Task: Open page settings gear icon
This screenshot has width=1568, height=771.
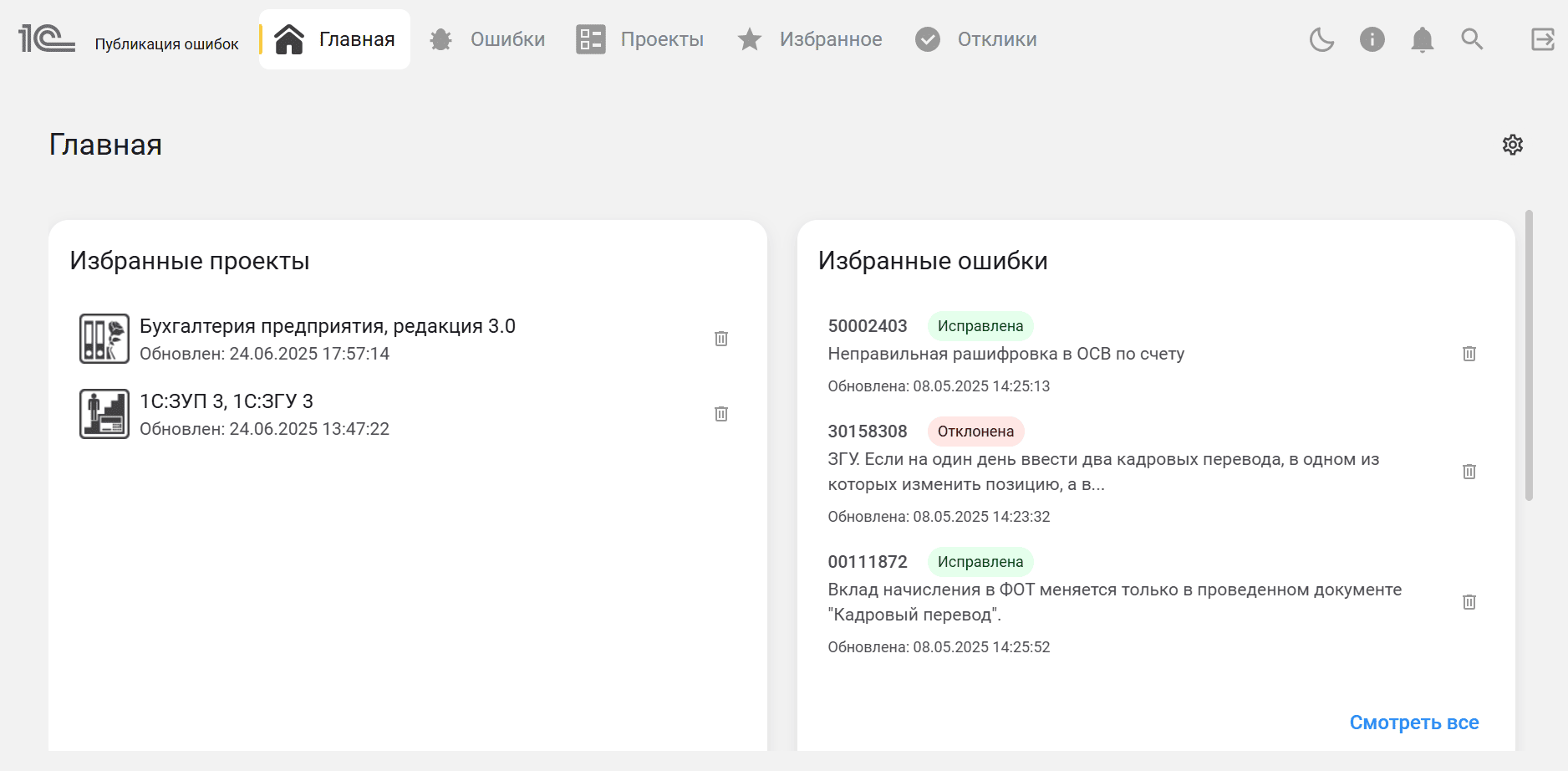Action: tap(1512, 145)
